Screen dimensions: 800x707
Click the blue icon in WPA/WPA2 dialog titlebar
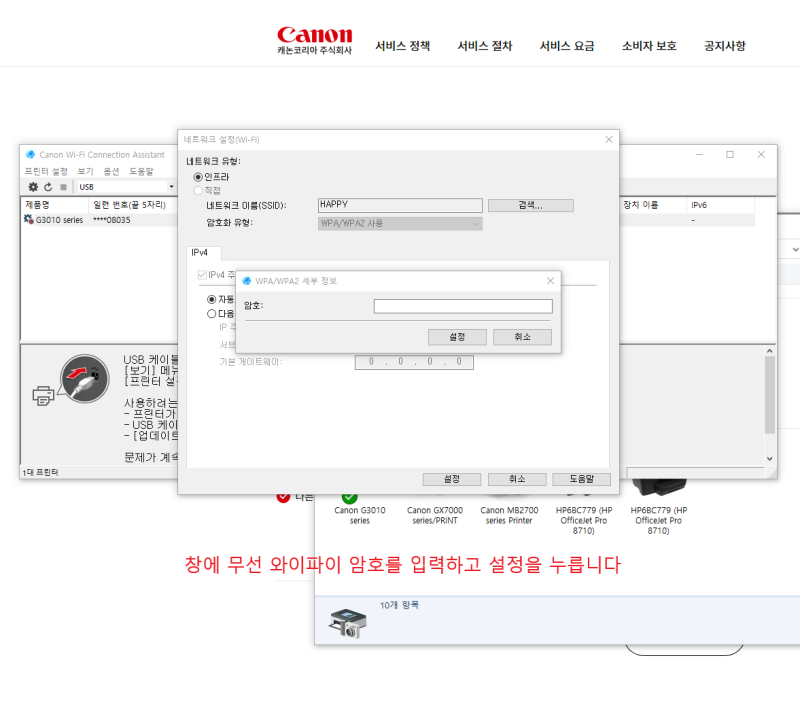pos(246,279)
